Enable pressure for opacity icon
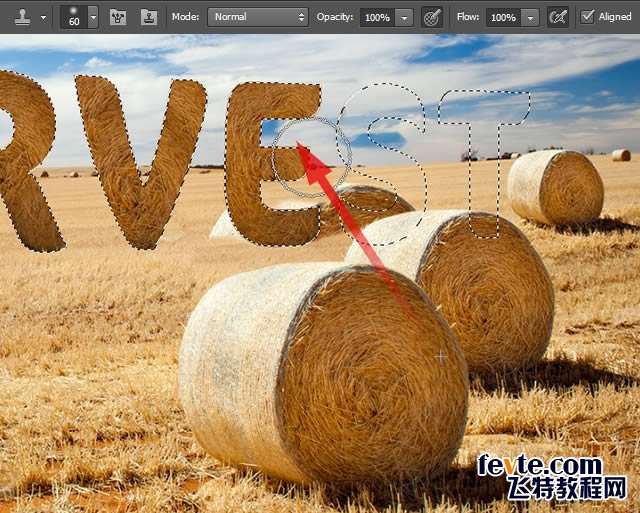 (x=432, y=17)
